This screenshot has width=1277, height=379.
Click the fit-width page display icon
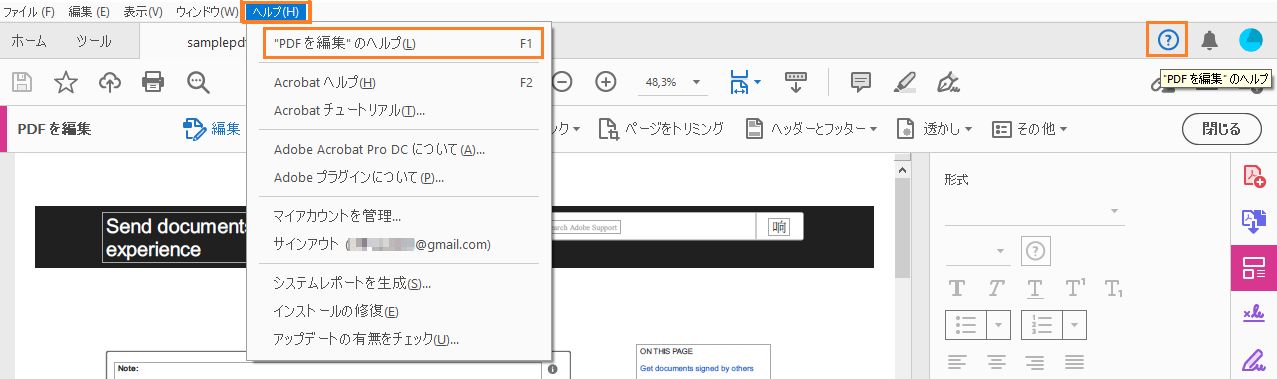click(740, 82)
